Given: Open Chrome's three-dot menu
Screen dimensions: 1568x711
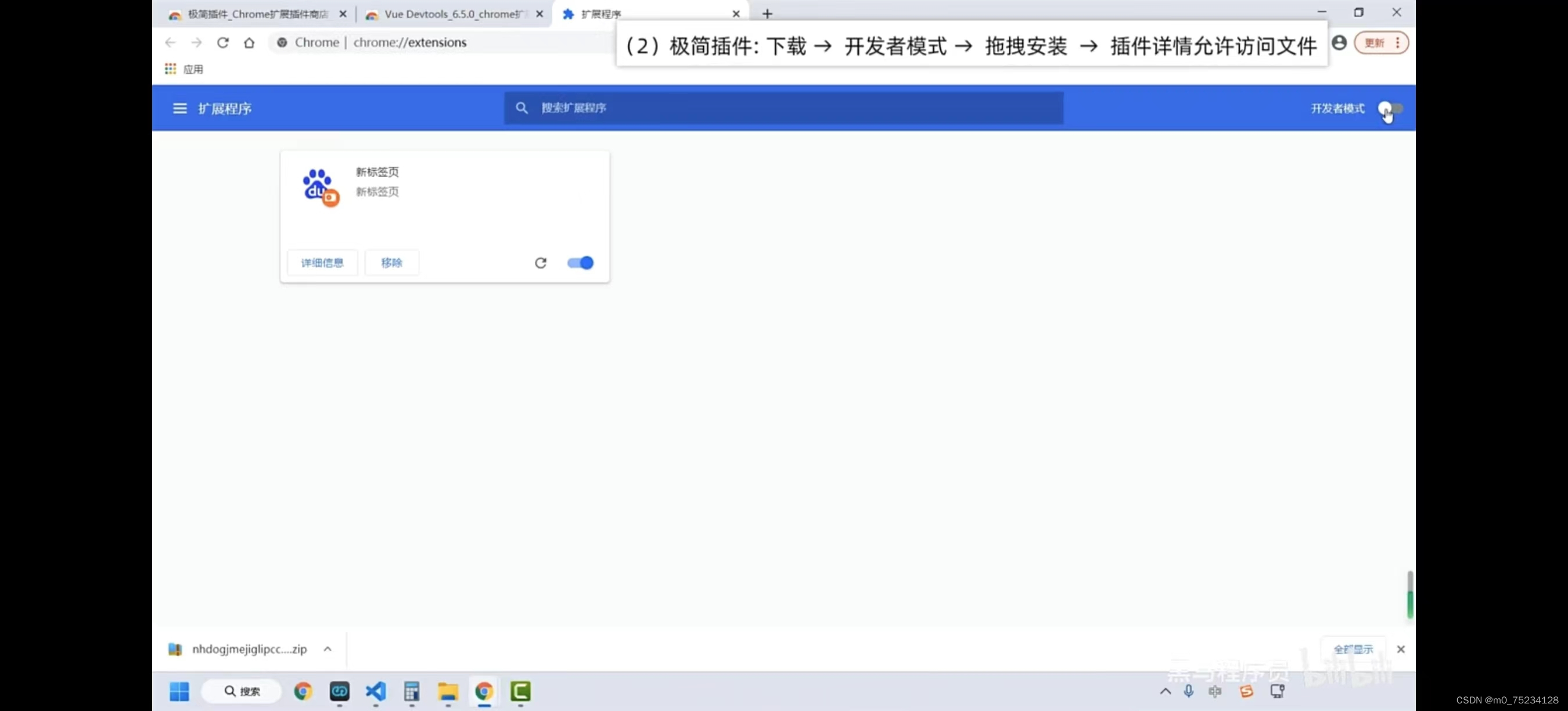Looking at the screenshot, I should [x=1400, y=42].
